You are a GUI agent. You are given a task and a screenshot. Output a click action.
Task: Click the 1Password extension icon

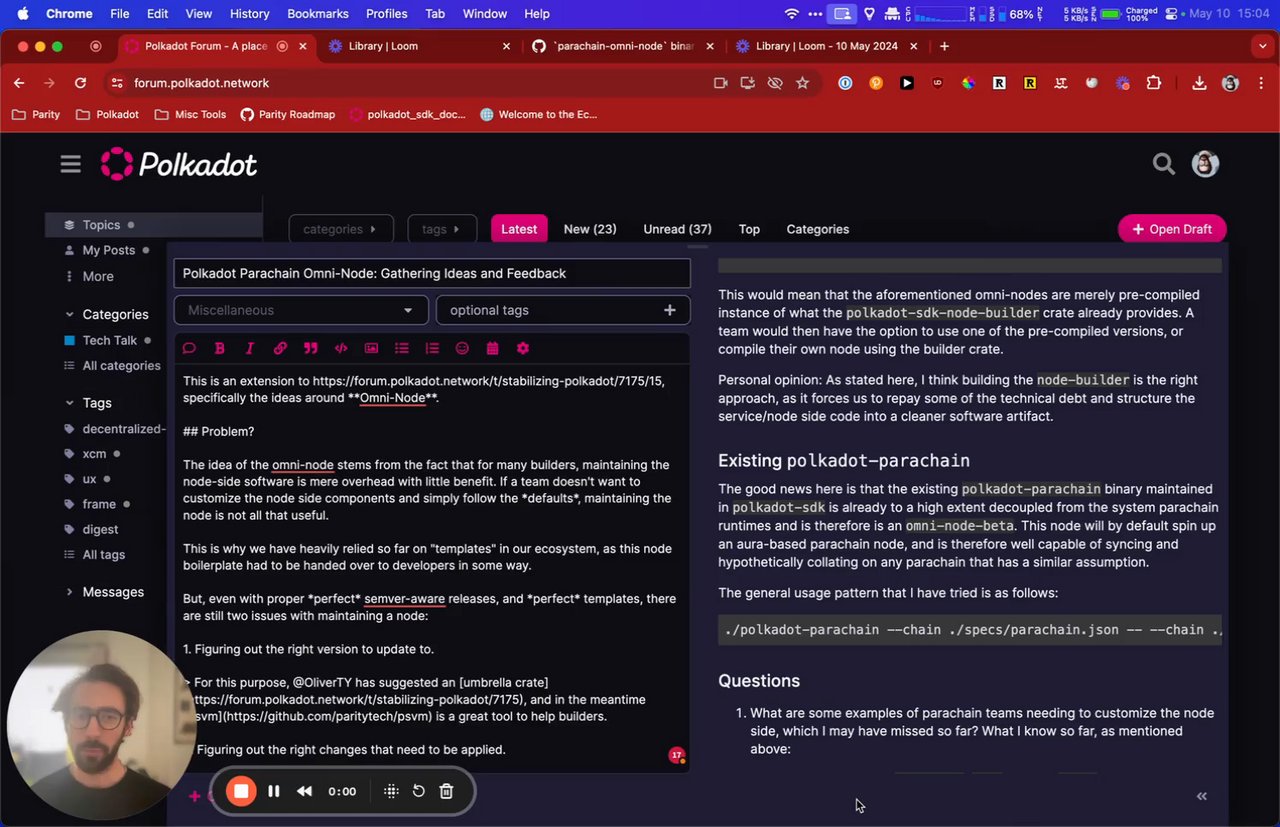845,83
